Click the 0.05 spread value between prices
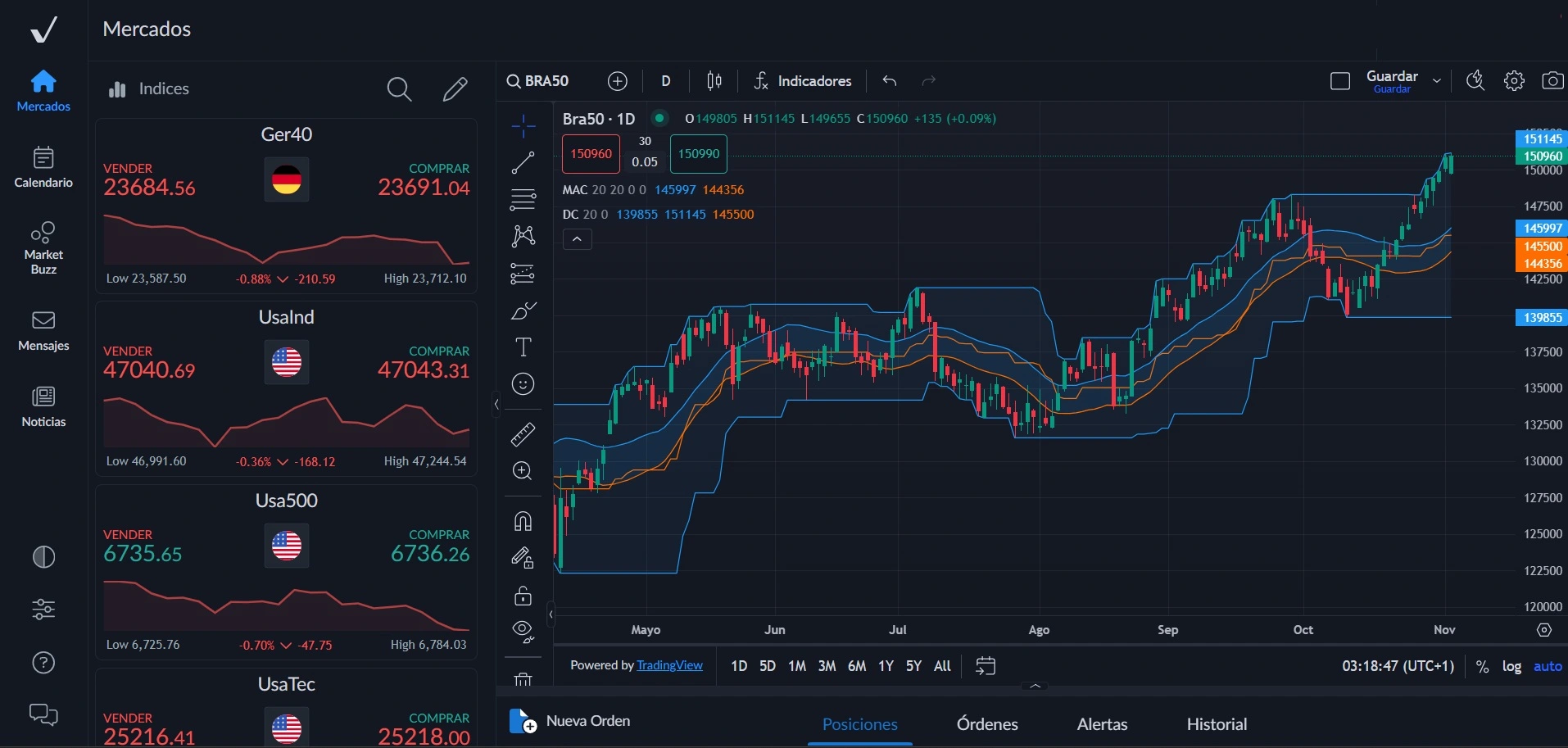The height and width of the screenshot is (748, 1568). (x=644, y=161)
